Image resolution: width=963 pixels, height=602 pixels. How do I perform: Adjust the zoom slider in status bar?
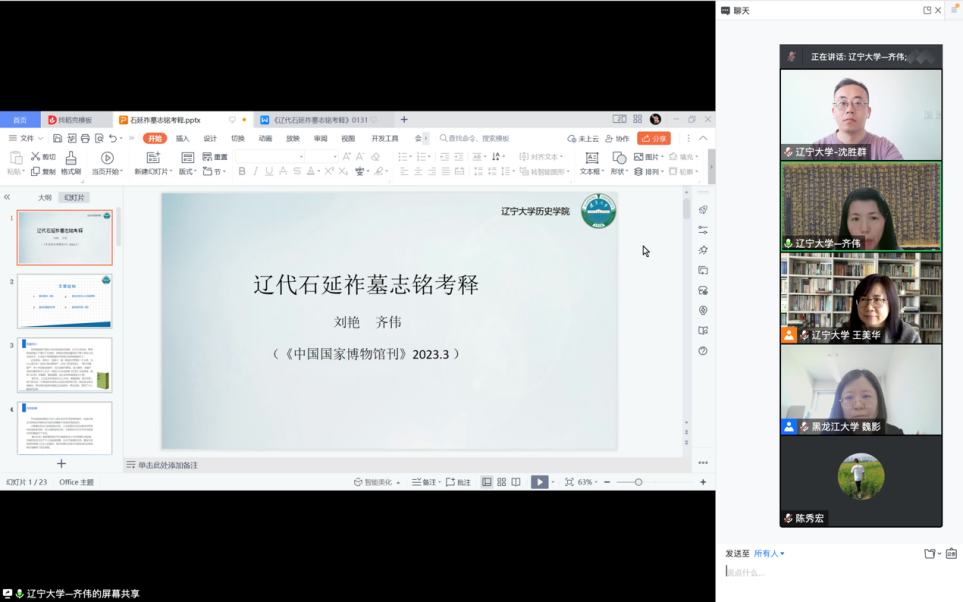(x=639, y=482)
